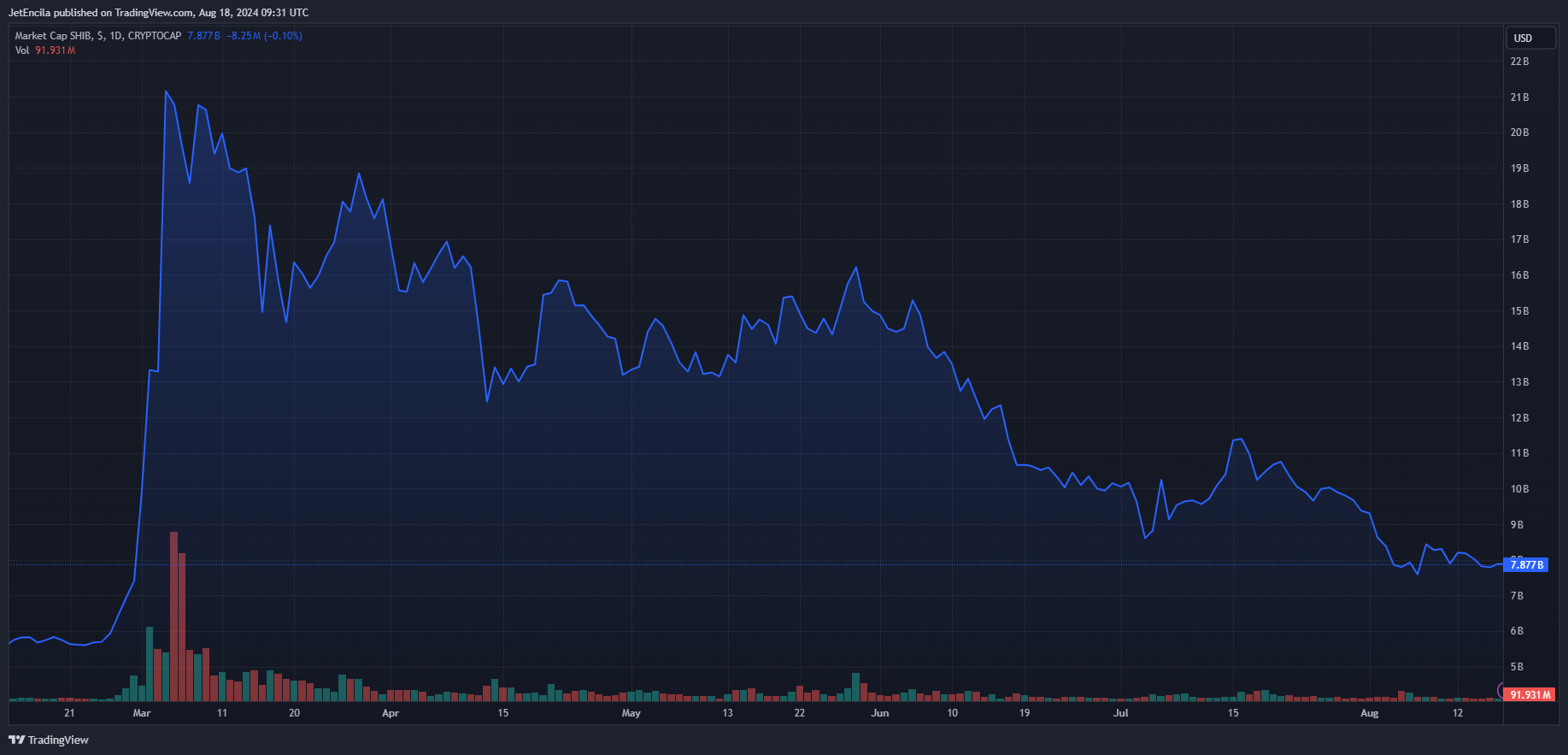Select the Vol indicator label
Screen dimensions: 1568x755
22,50
